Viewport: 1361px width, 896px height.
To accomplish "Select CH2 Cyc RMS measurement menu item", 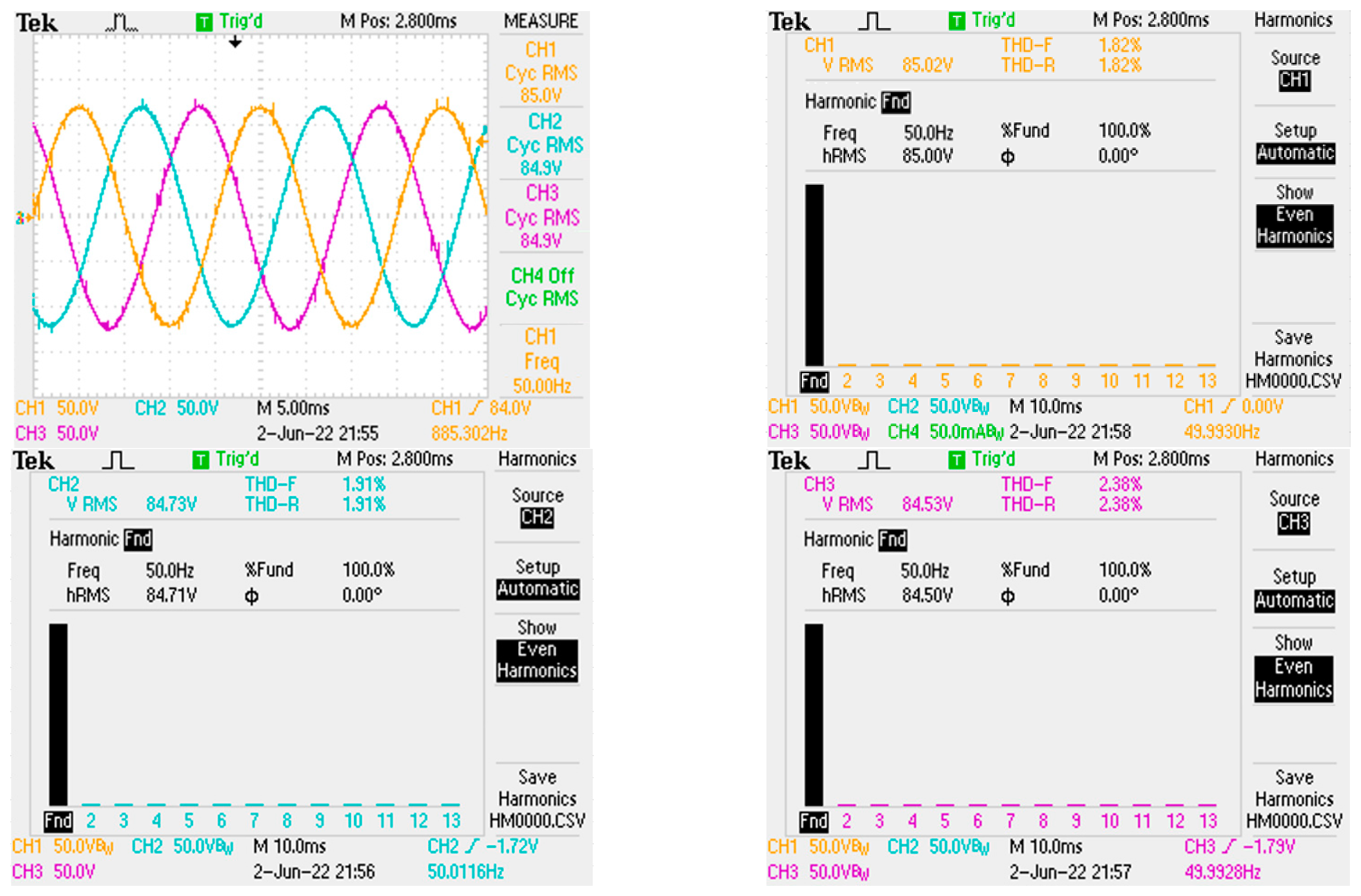I will click(x=543, y=144).
